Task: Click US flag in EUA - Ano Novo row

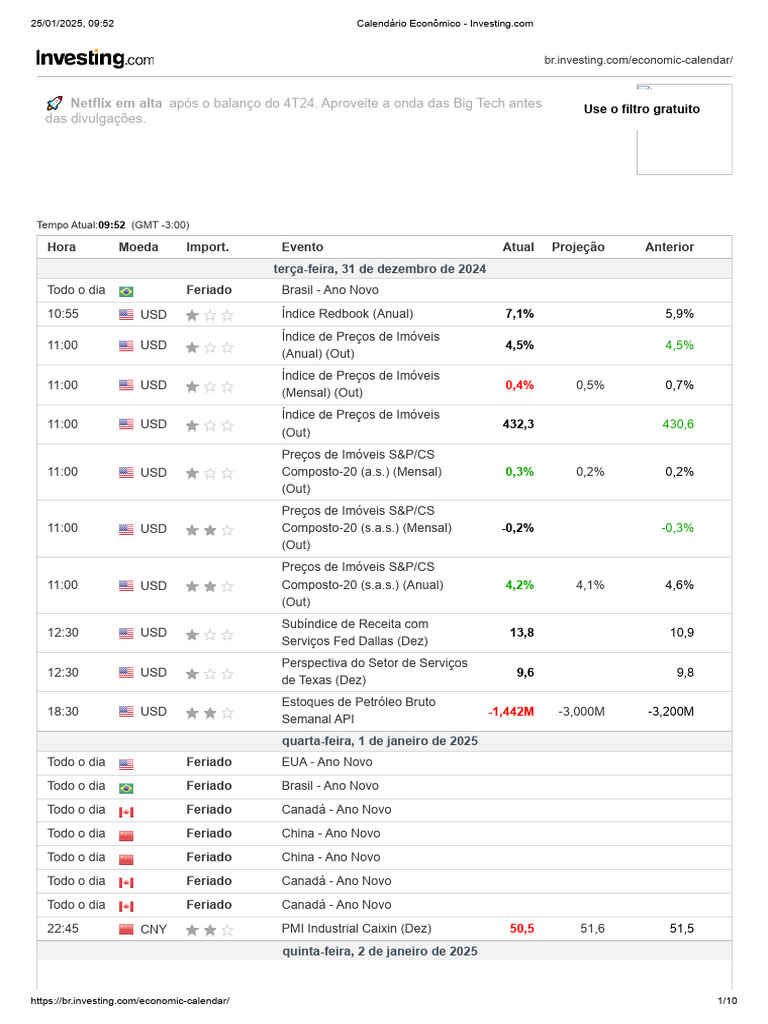Action: tap(126, 763)
